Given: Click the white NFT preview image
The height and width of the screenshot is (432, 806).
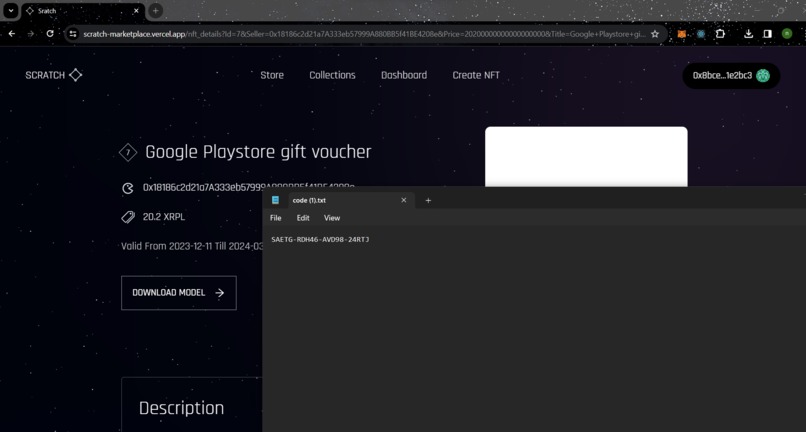Looking at the screenshot, I should (x=586, y=157).
